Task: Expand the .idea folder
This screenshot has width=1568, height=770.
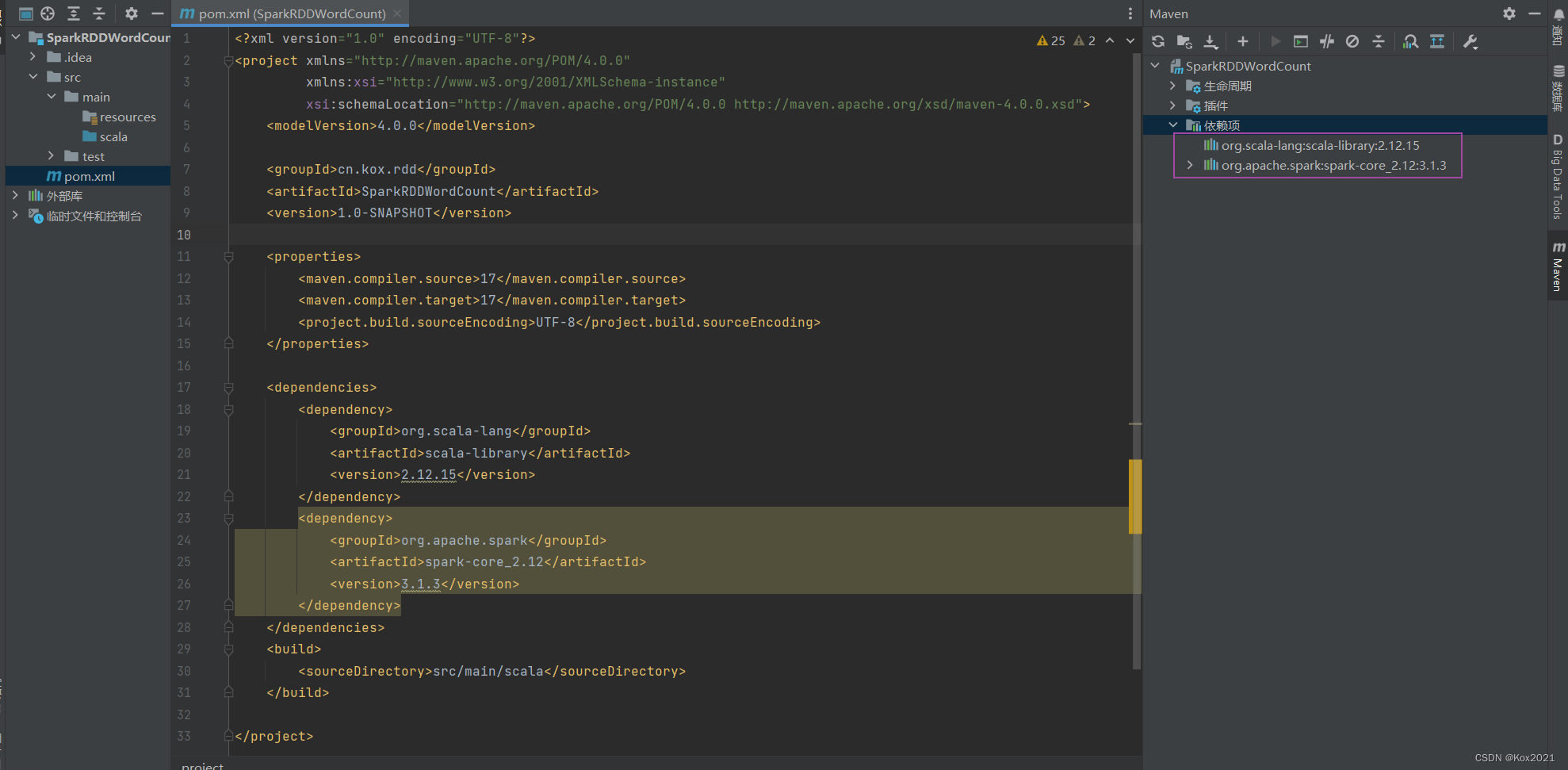Action: tap(33, 56)
